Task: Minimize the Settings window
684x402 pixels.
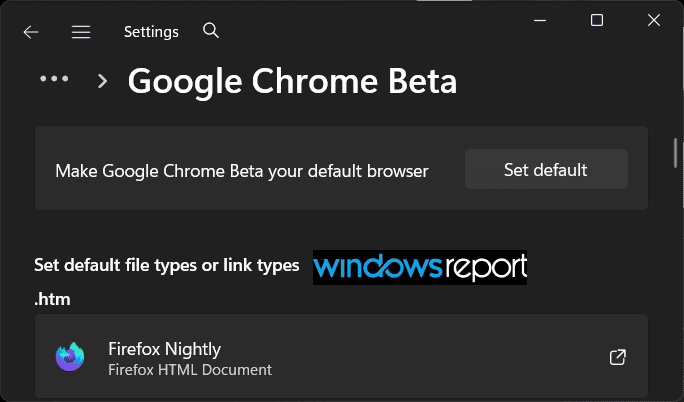Action: point(540,20)
